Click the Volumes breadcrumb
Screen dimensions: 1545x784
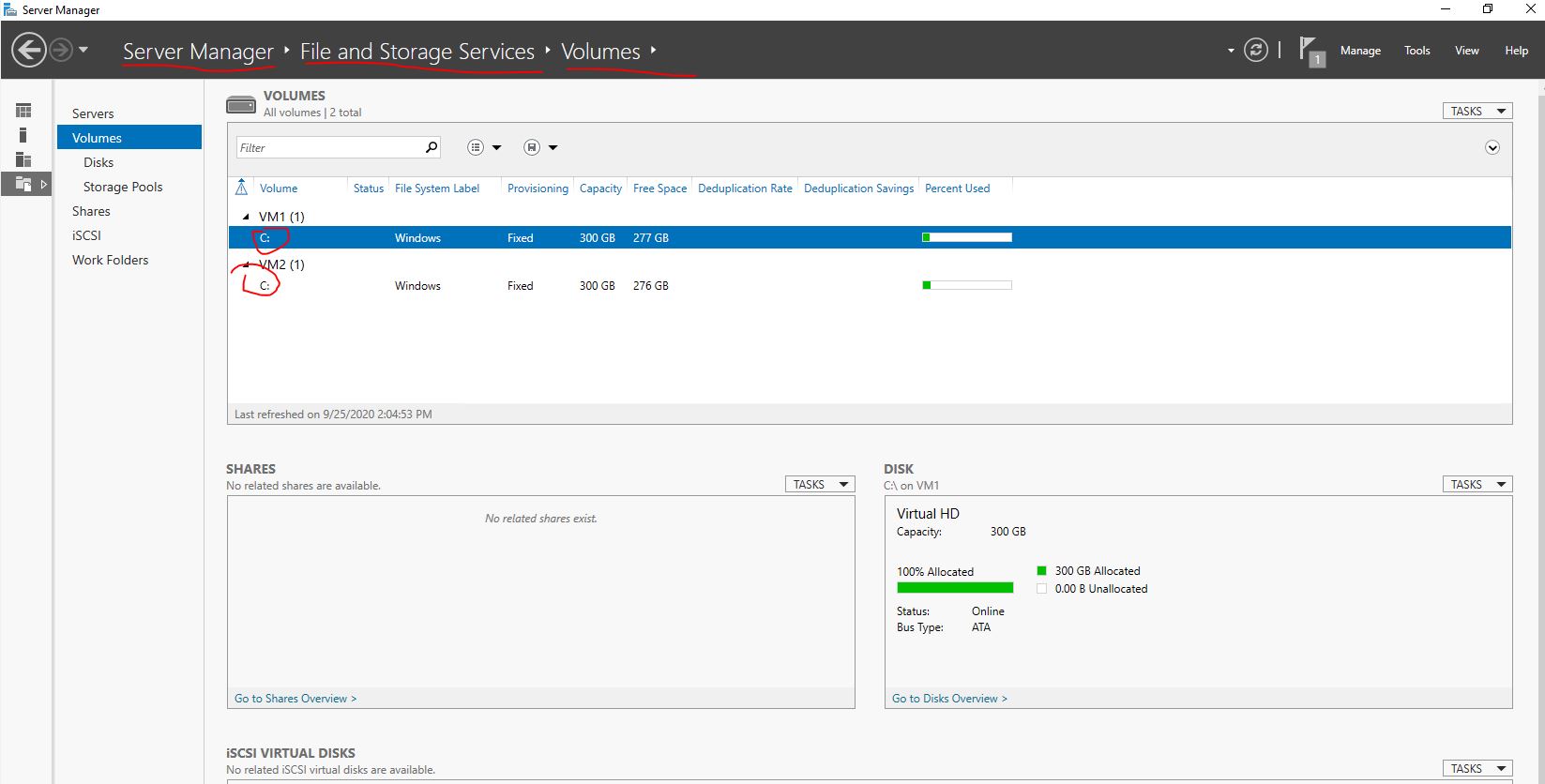pos(600,52)
